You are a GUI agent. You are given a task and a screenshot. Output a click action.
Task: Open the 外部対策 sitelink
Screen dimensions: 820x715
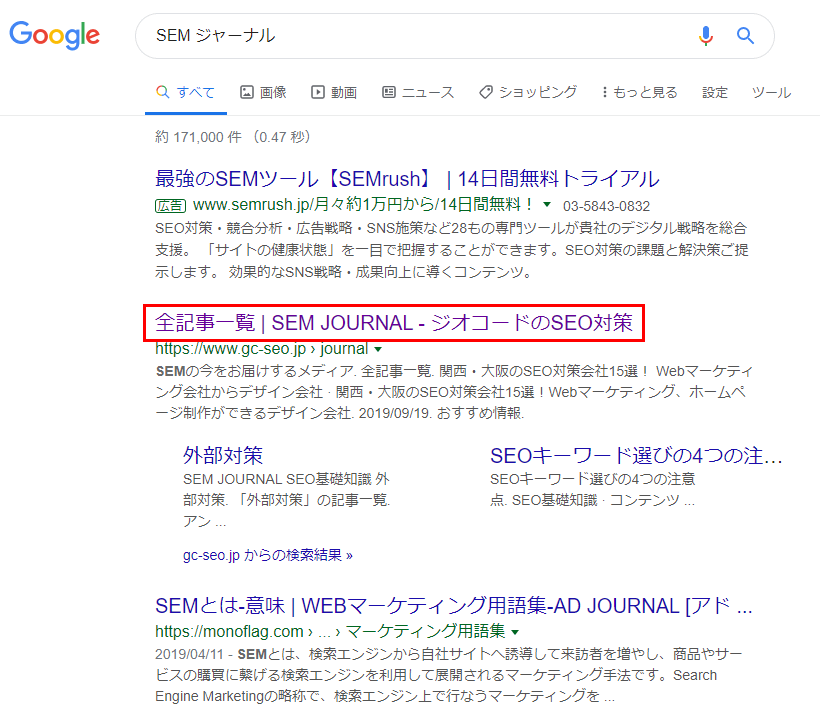[x=223, y=456]
